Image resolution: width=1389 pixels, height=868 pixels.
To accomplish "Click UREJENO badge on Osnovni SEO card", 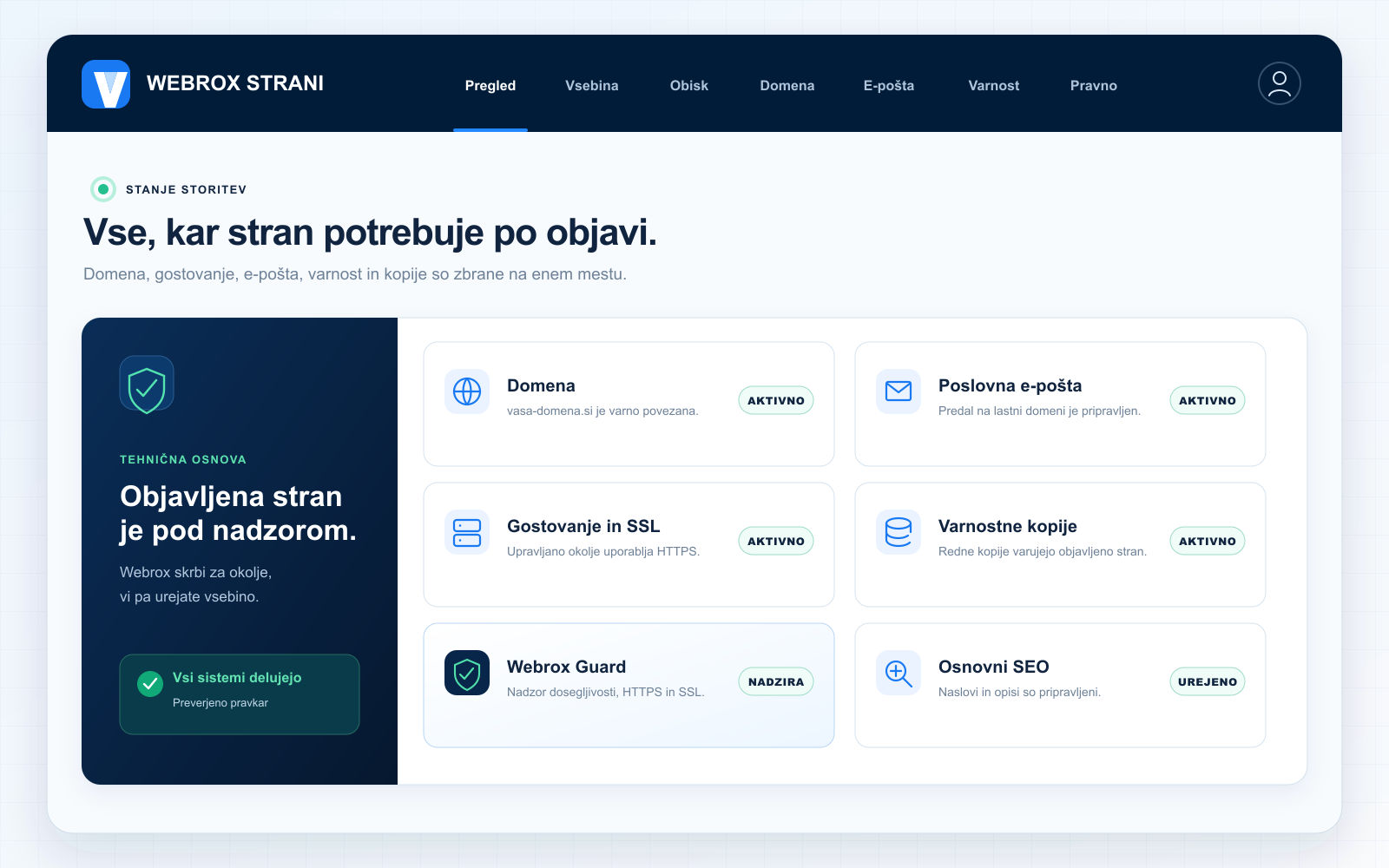I will point(1208,681).
